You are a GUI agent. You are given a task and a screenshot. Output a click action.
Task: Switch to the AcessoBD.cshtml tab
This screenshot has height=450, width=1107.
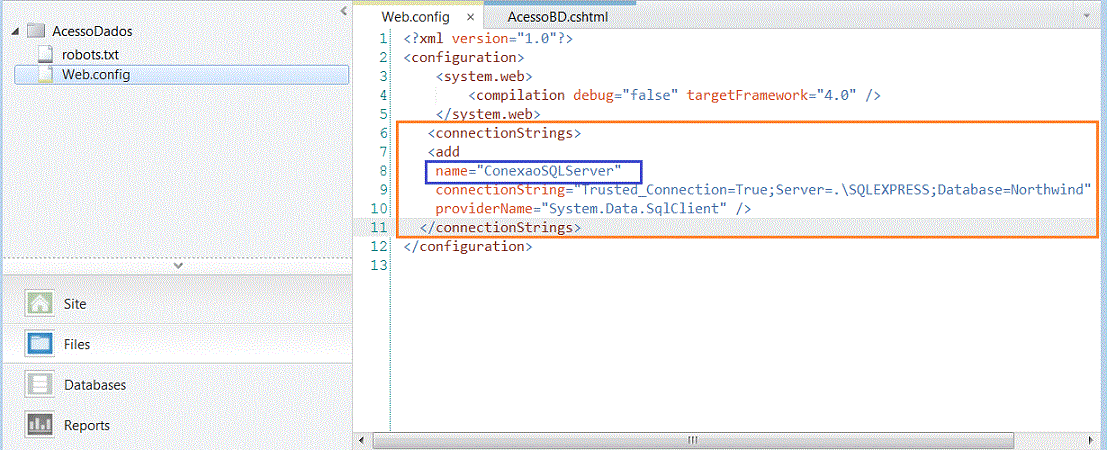point(558,16)
